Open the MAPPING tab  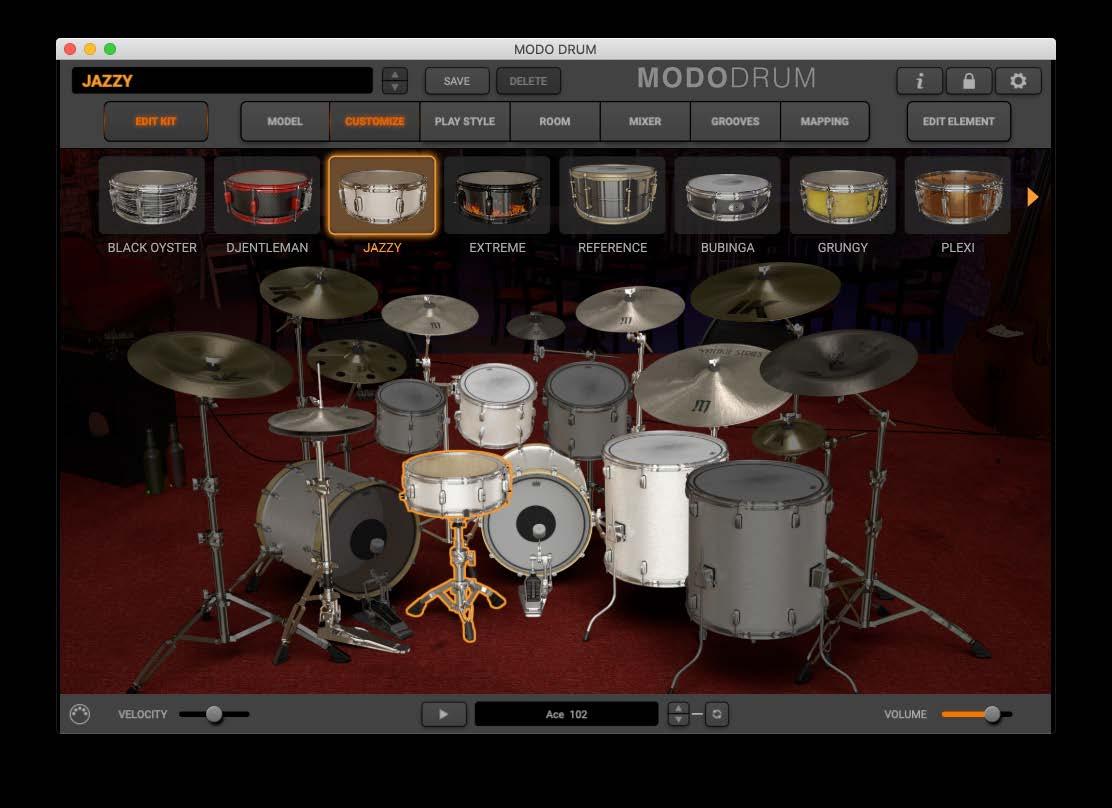824,121
